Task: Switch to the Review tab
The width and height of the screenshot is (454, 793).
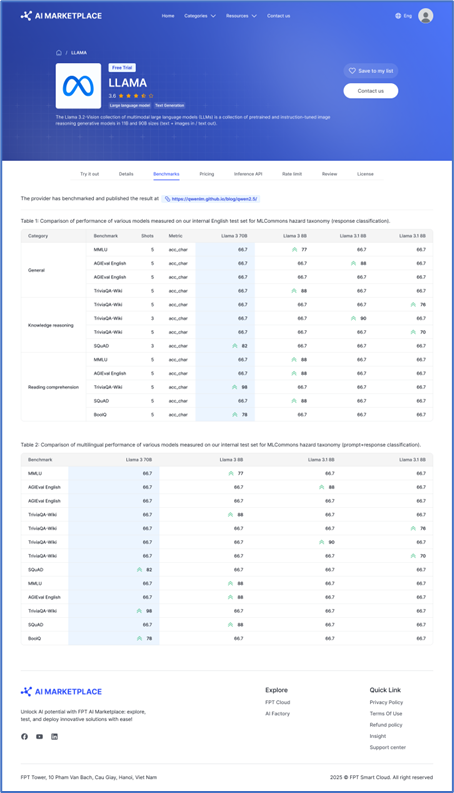Action: point(329,174)
